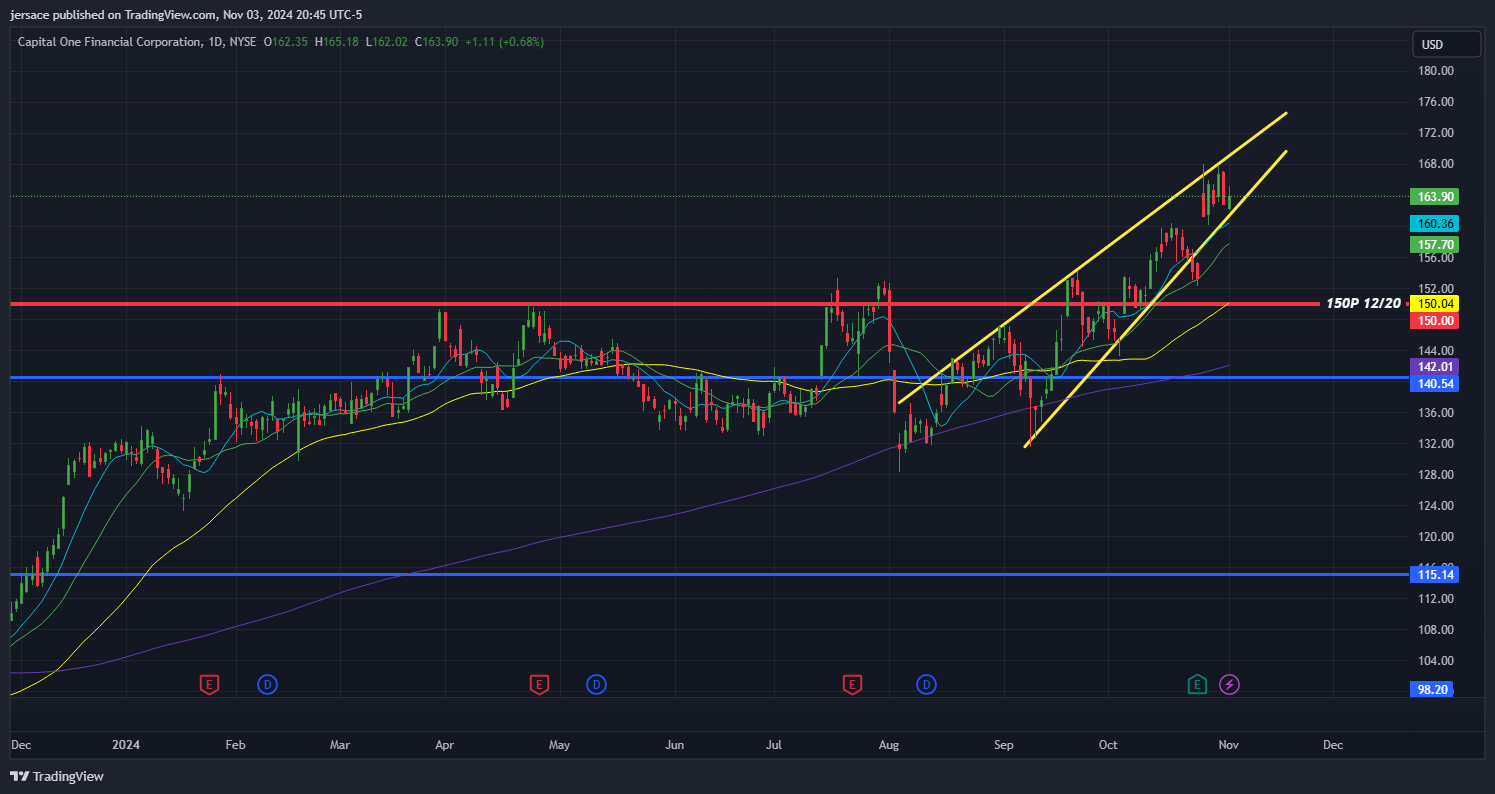Image resolution: width=1495 pixels, height=794 pixels.
Task: Open the USD currency selector
Action: (x=1446, y=44)
